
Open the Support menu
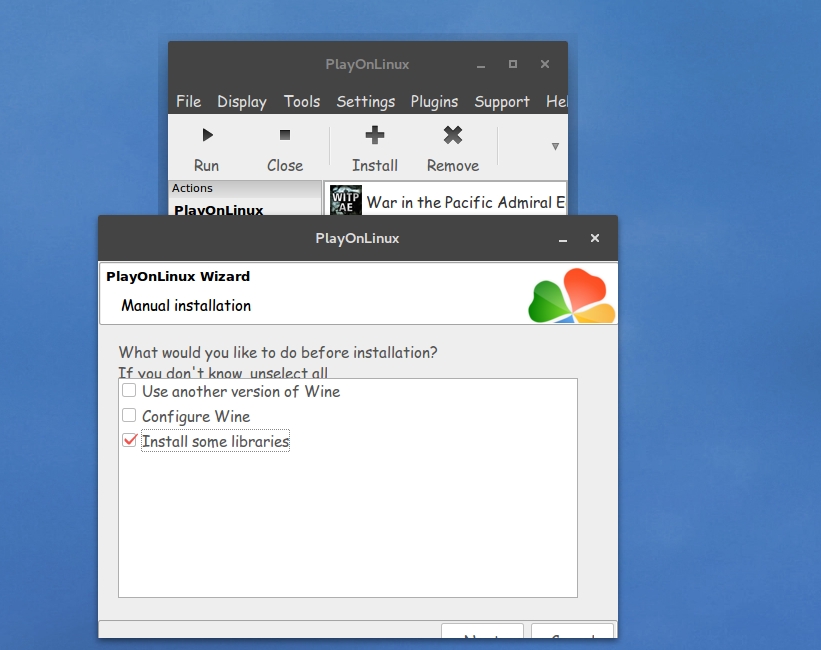(x=502, y=101)
